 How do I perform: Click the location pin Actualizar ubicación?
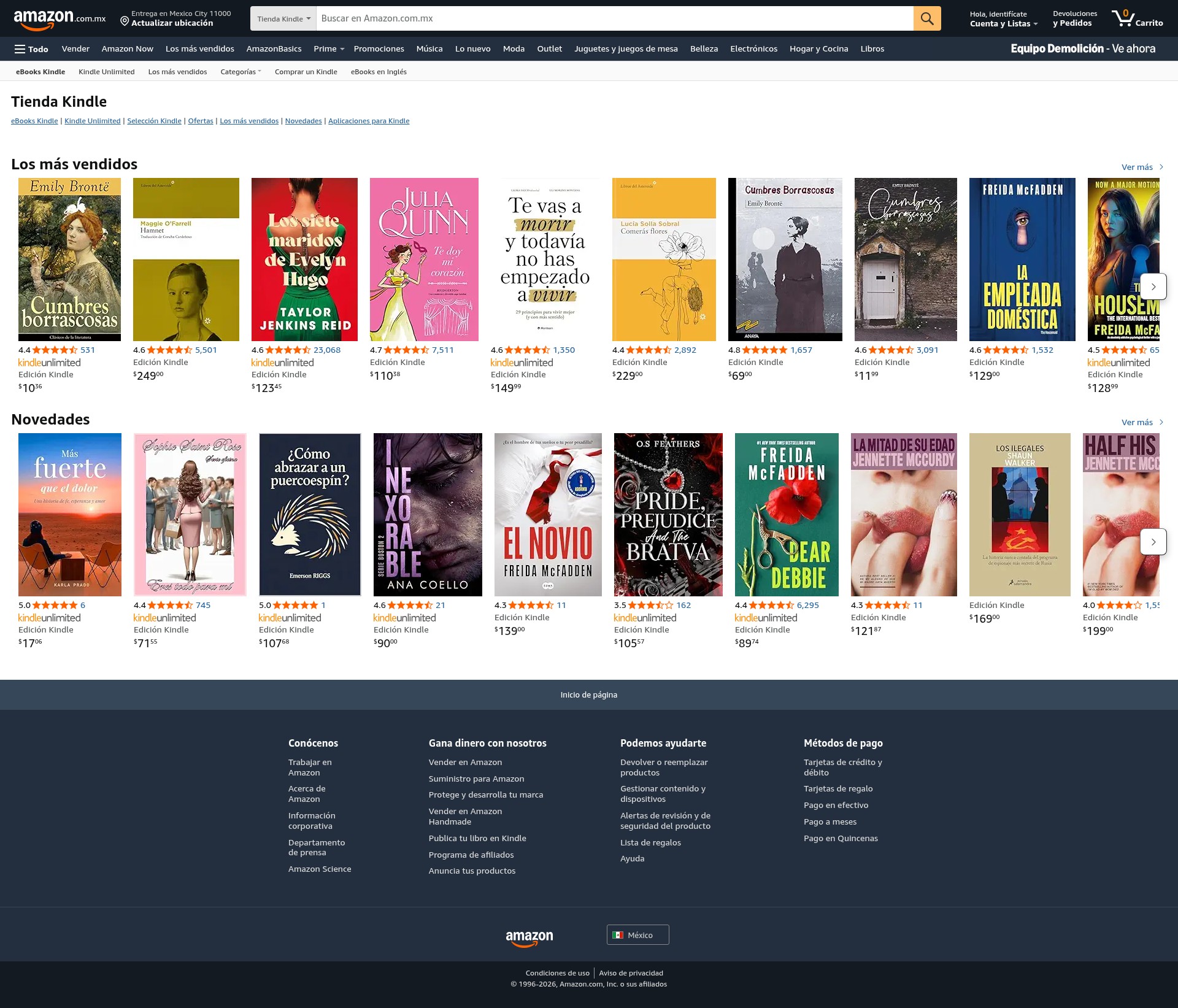click(x=175, y=18)
